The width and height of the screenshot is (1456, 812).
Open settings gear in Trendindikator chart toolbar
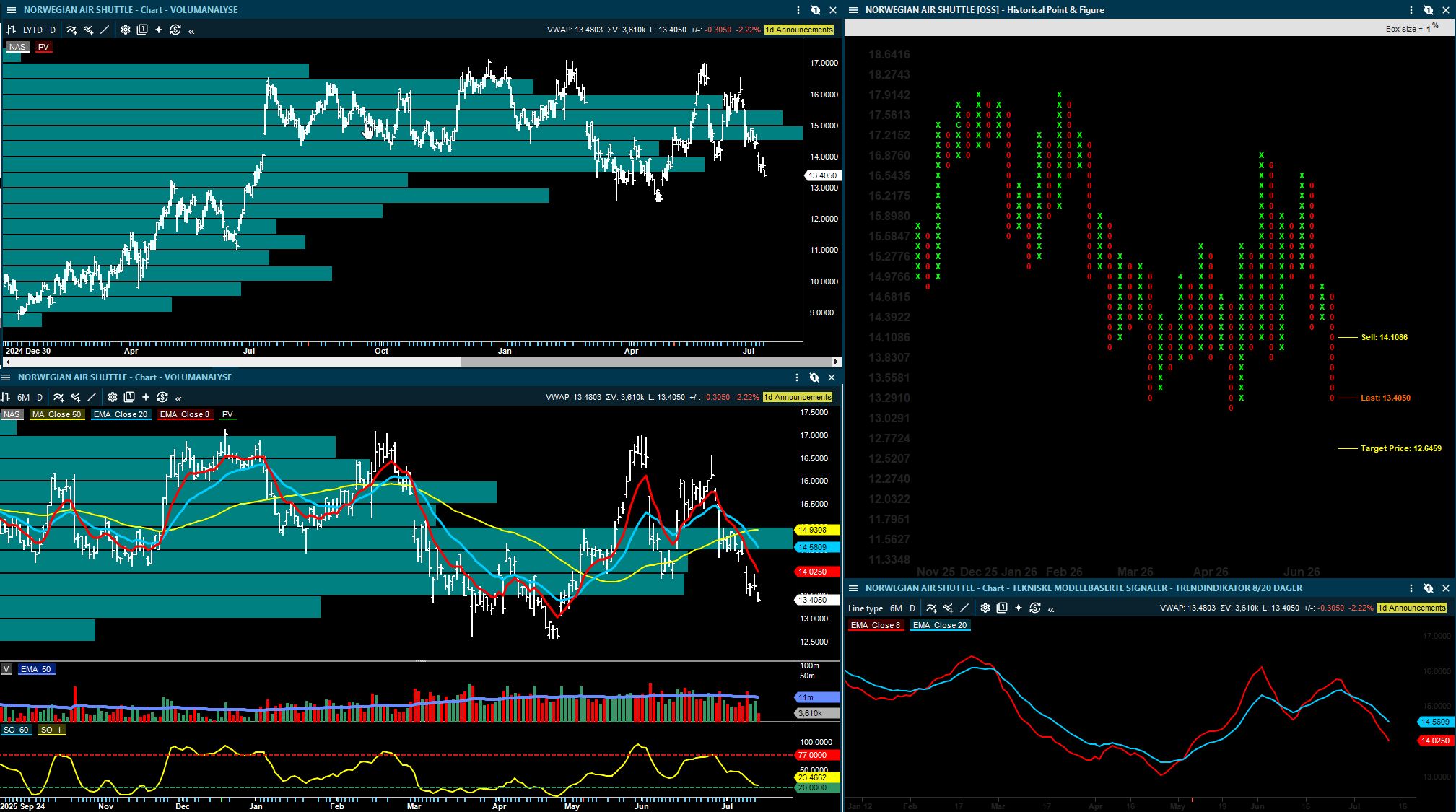(x=985, y=608)
